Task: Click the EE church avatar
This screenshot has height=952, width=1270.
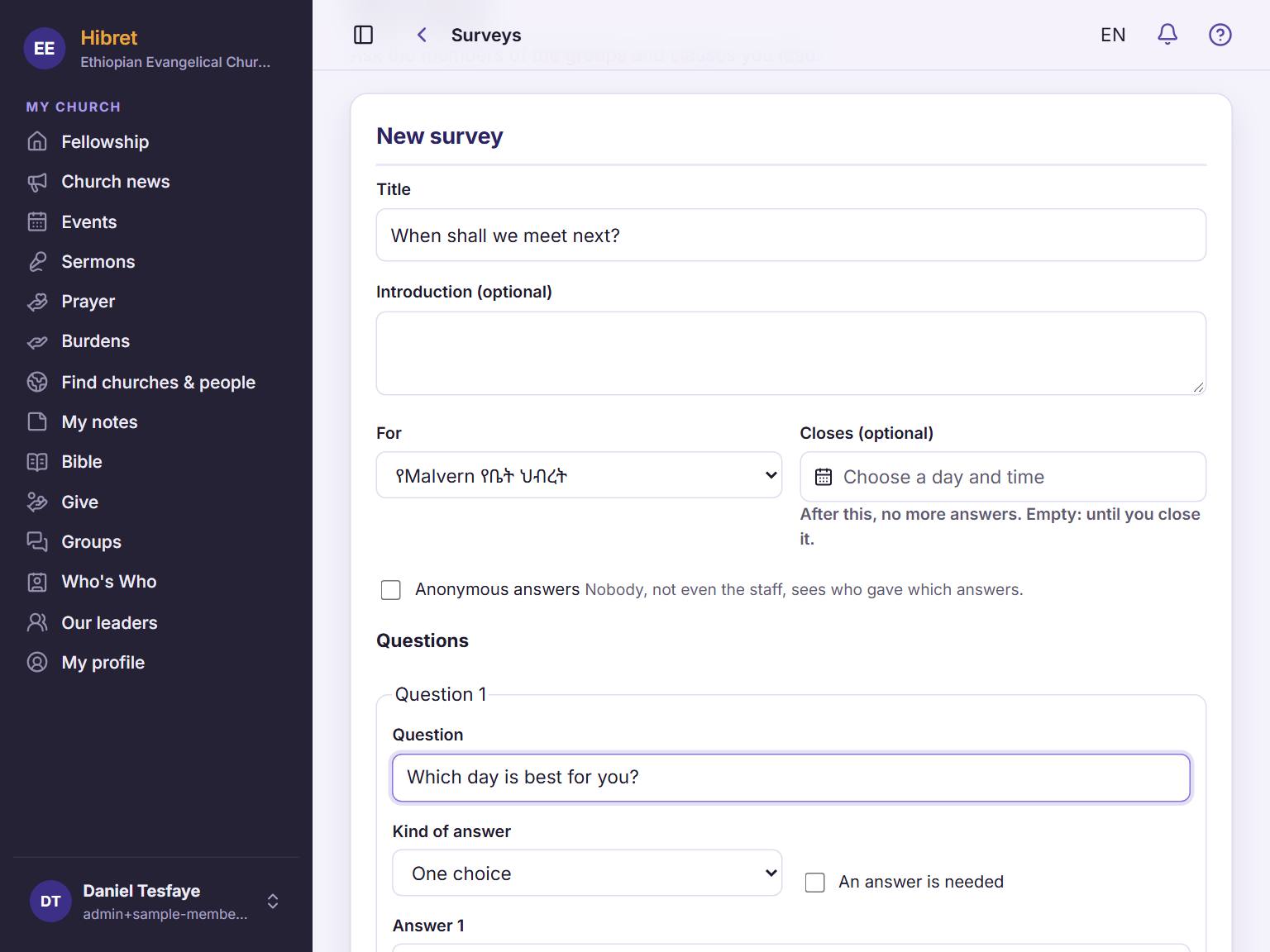Action: 45,48
